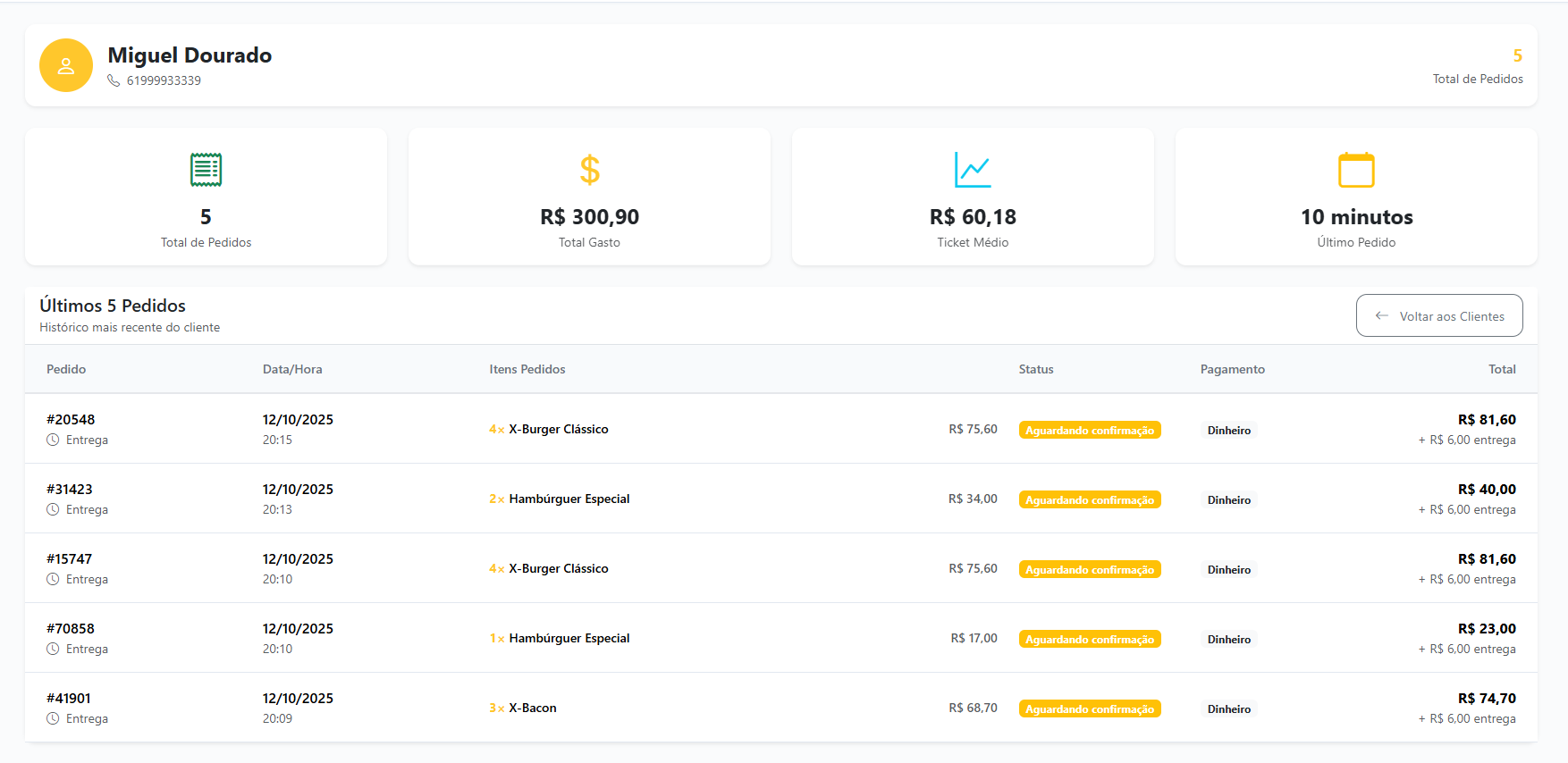Click the blue line chart icon for Ticket Médio
1568x763 pixels.
tap(973, 170)
